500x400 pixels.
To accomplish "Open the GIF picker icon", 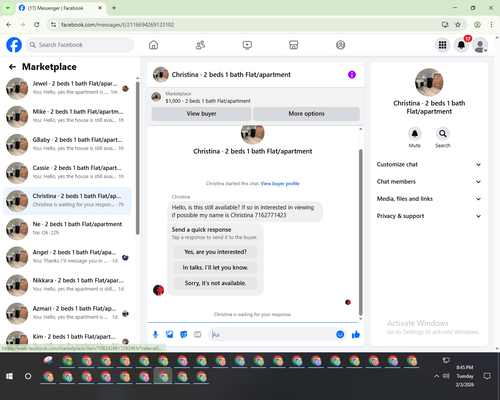I will point(198,334).
